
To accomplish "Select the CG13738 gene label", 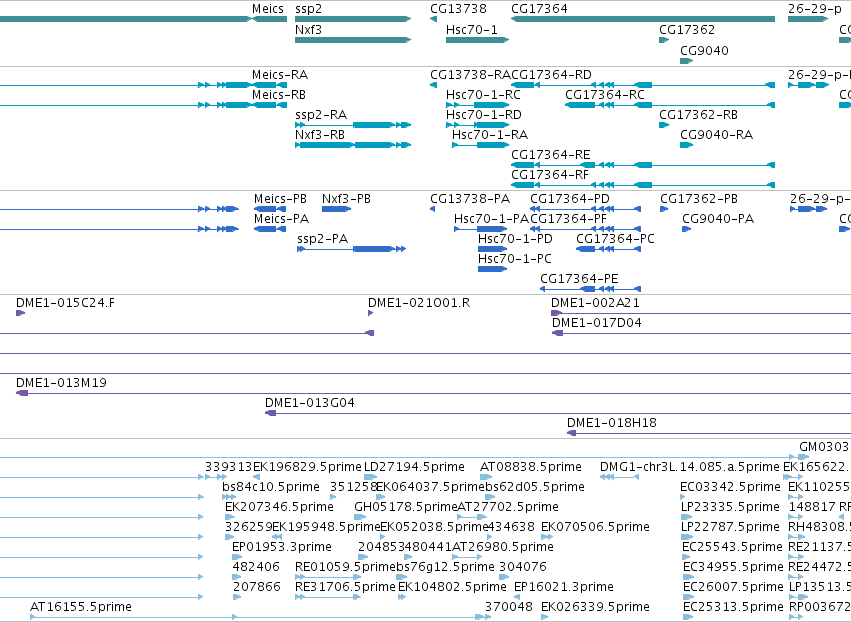I will pyautogui.click(x=458, y=9).
